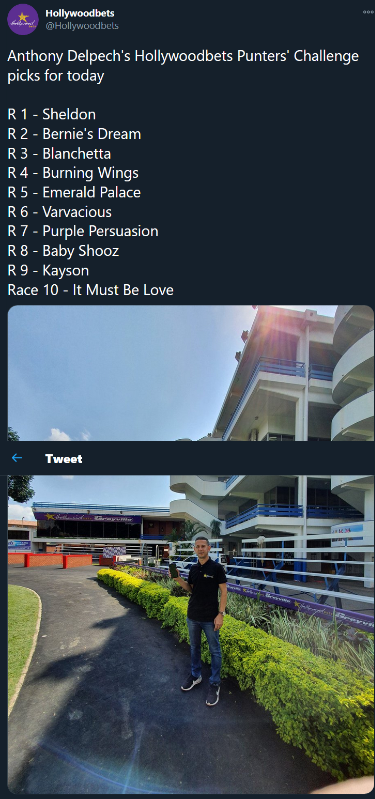The width and height of the screenshot is (375, 799).
Task: Click the 'R 3 - Blanchetta' line
Action: pyautogui.click(x=59, y=153)
